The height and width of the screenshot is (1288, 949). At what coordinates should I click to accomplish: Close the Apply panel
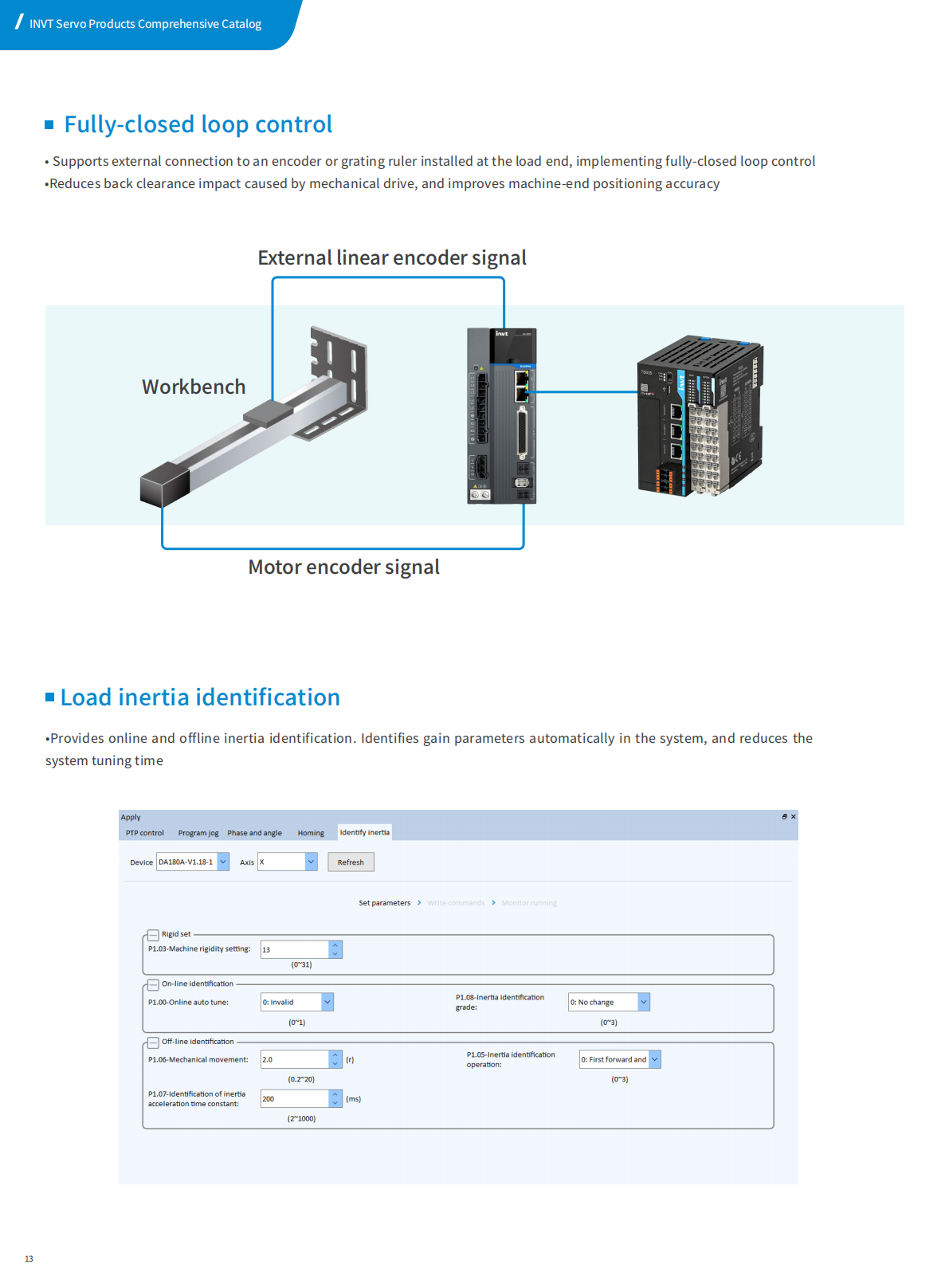tap(793, 817)
